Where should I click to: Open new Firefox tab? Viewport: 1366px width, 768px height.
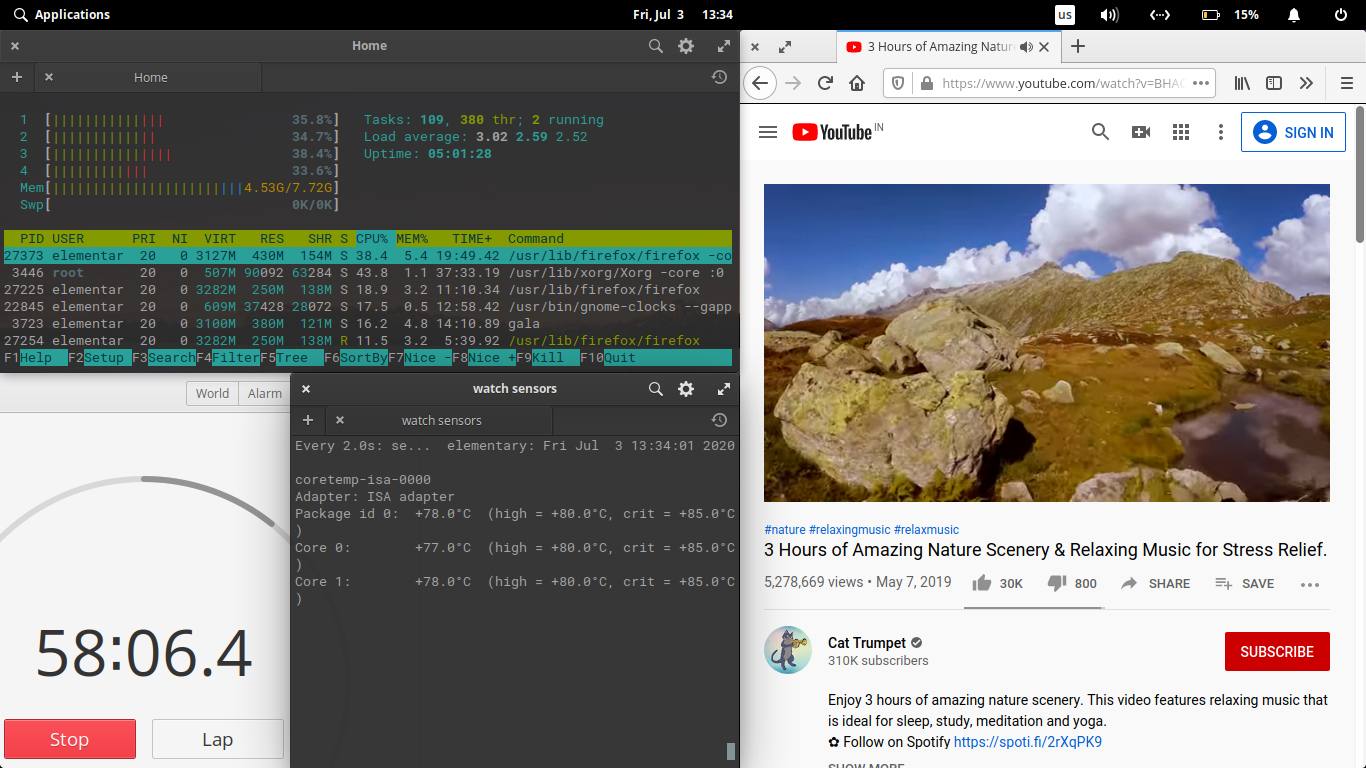coord(1077,46)
